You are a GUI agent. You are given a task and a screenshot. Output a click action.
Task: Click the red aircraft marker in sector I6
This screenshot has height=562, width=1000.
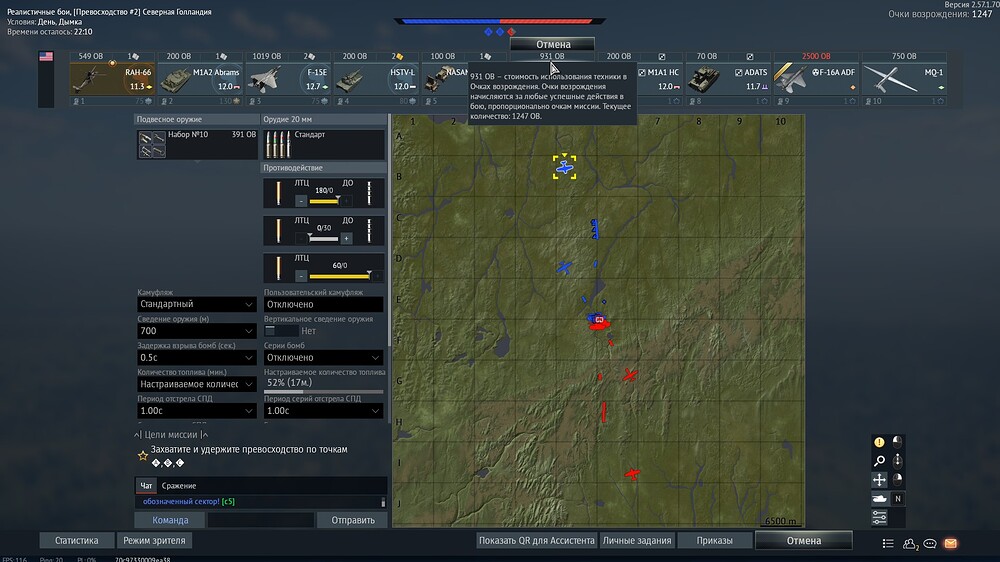[x=632, y=474]
